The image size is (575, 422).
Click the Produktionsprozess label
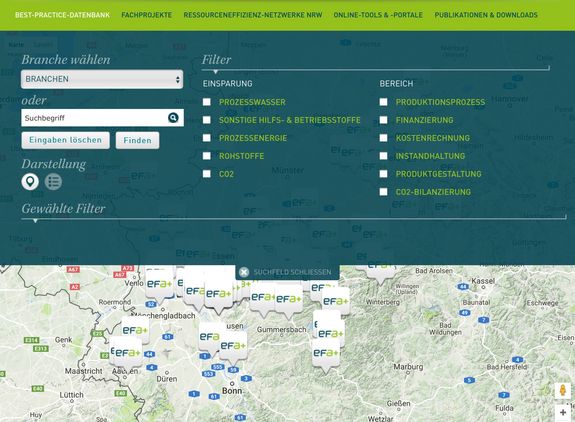click(x=440, y=102)
